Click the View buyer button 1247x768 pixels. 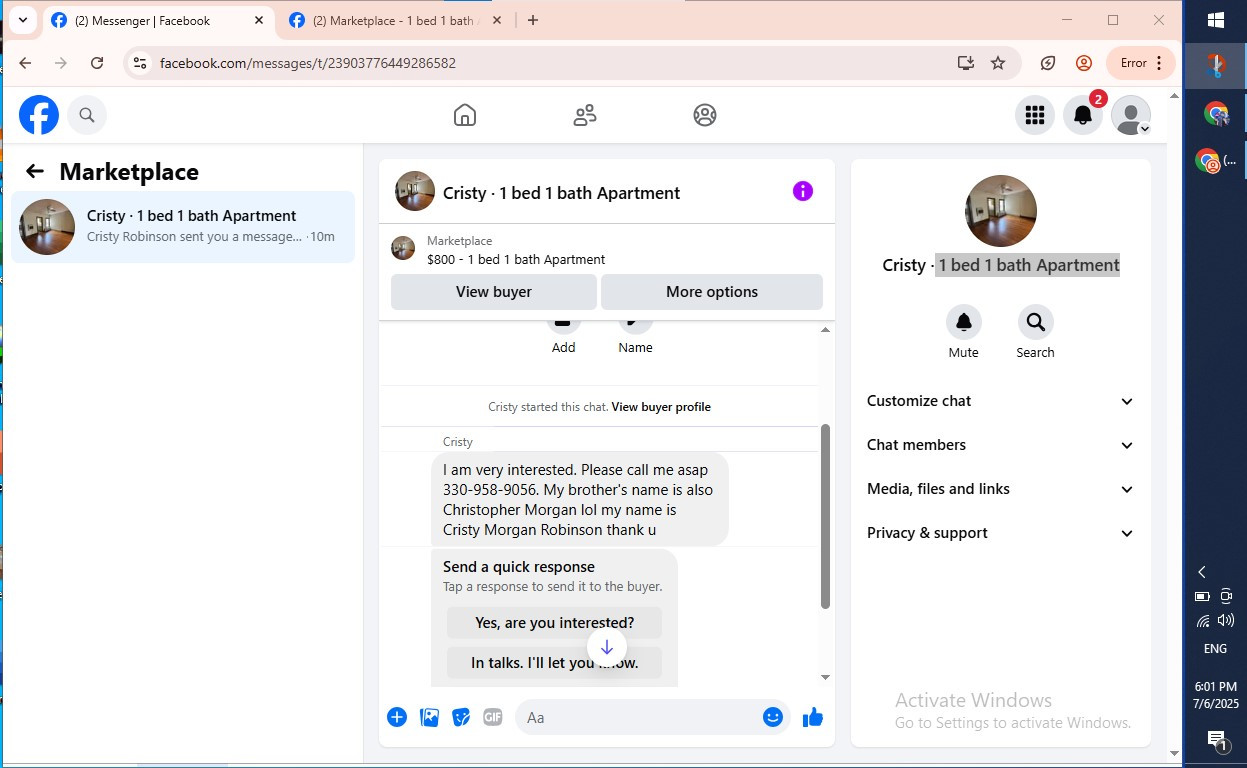pos(494,292)
